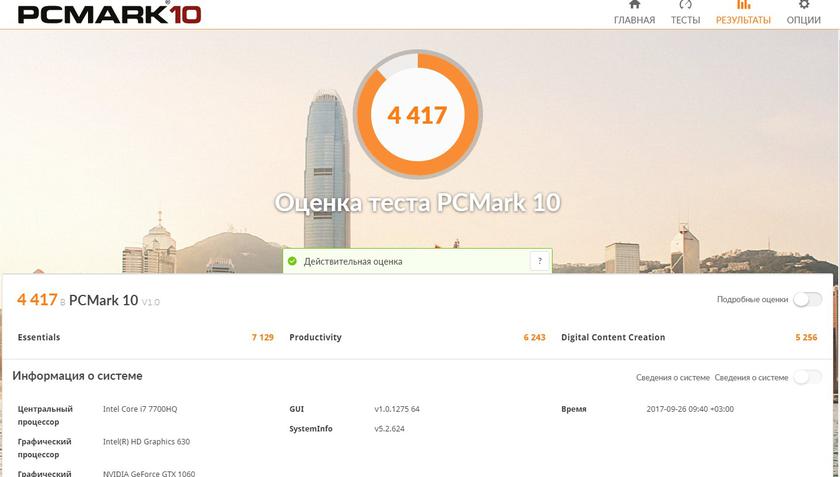Image resolution: width=840 pixels, height=477 pixels.
Task: Click the Главная home icon
Action: click(x=634, y=5)
